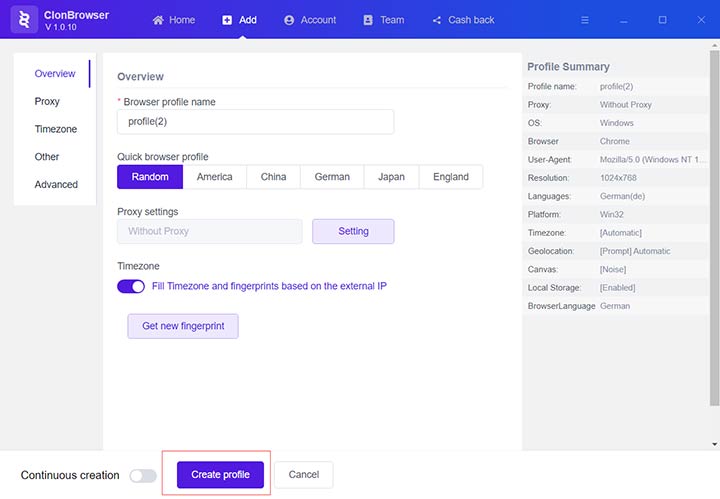Viewport: 720px width, 499px height.
Task: Click the Account person icon
Action: pyautogui.click(x=289, y=20)
